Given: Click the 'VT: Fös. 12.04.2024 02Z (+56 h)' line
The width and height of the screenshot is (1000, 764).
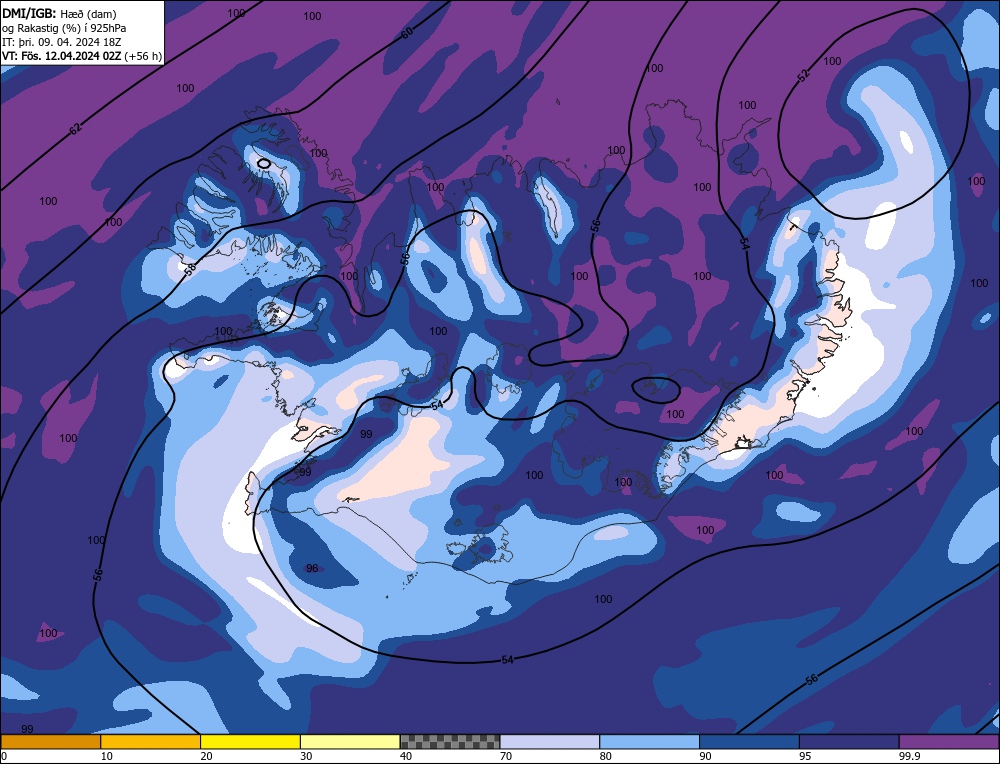Looking at the screenshot, I should [x=82, y=56].
